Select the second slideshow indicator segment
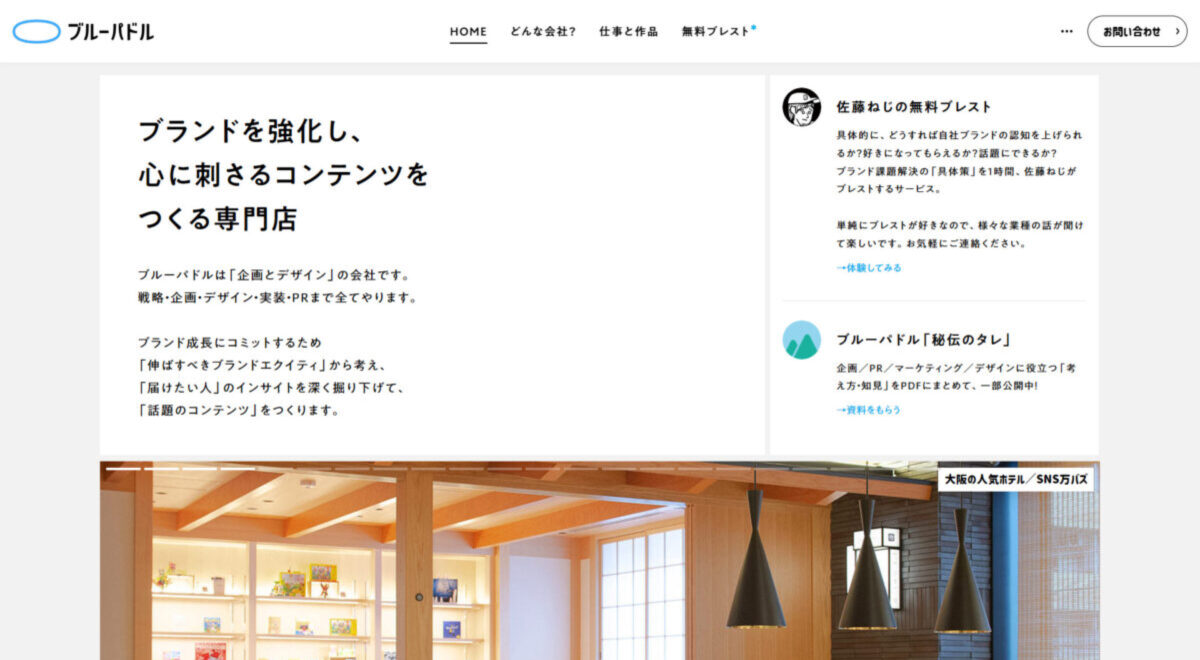The image size is (1200, 660). click(161, 468)
